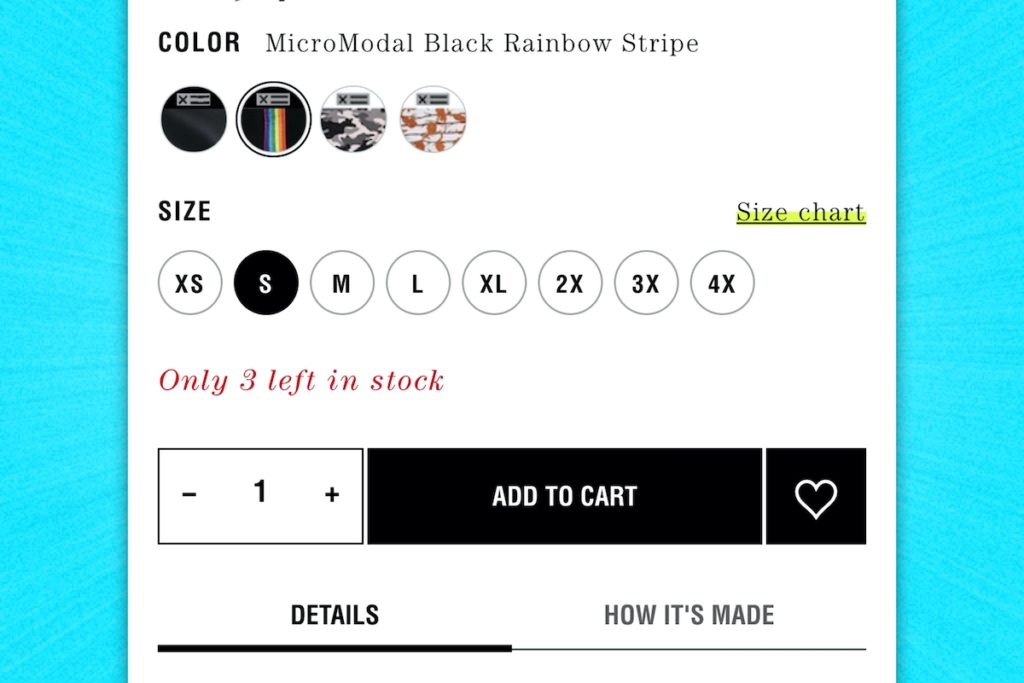Screen dimensions: 1024x683
Task: Open the HOW IT'S MADE tab
Action: [x=690, y=614]
